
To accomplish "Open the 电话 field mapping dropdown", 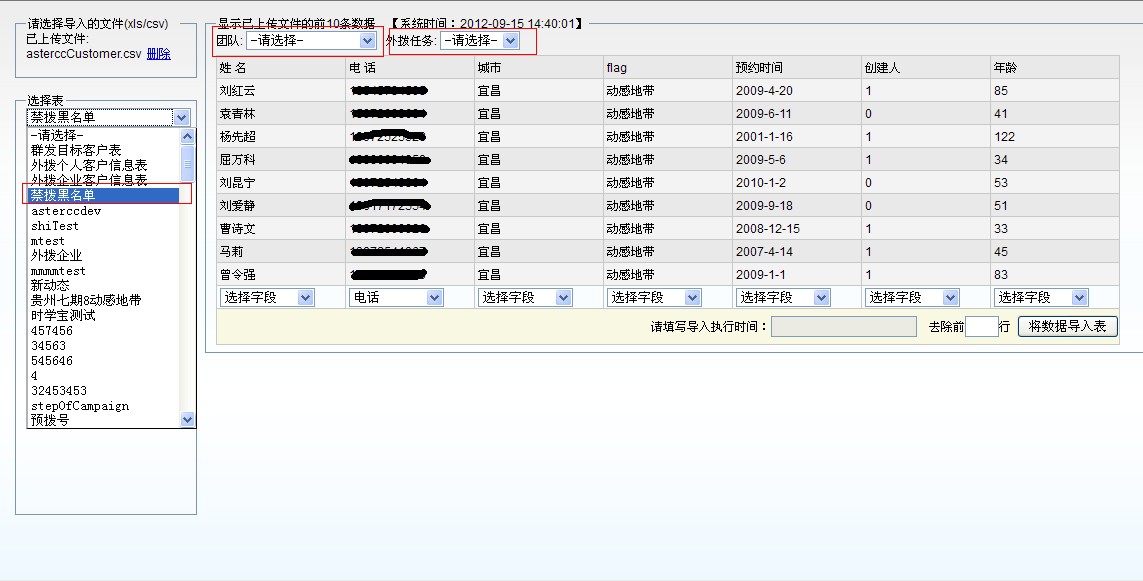I will 396,297.
